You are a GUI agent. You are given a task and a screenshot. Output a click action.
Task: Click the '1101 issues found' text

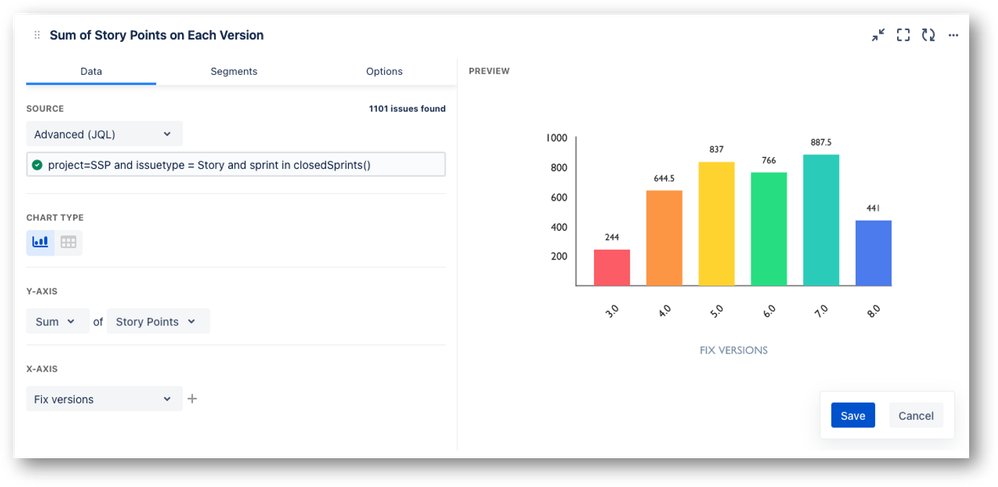pyautogui.click(x=407, y=109)
